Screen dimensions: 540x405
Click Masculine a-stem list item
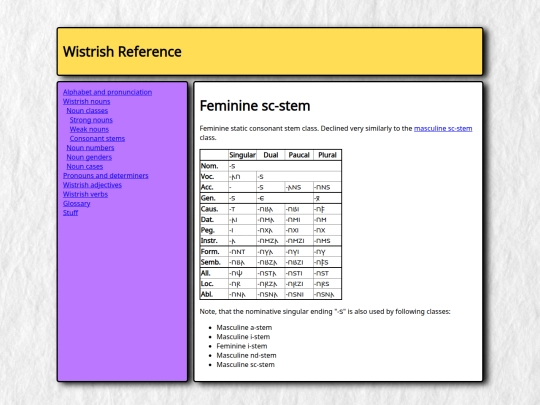244,328
